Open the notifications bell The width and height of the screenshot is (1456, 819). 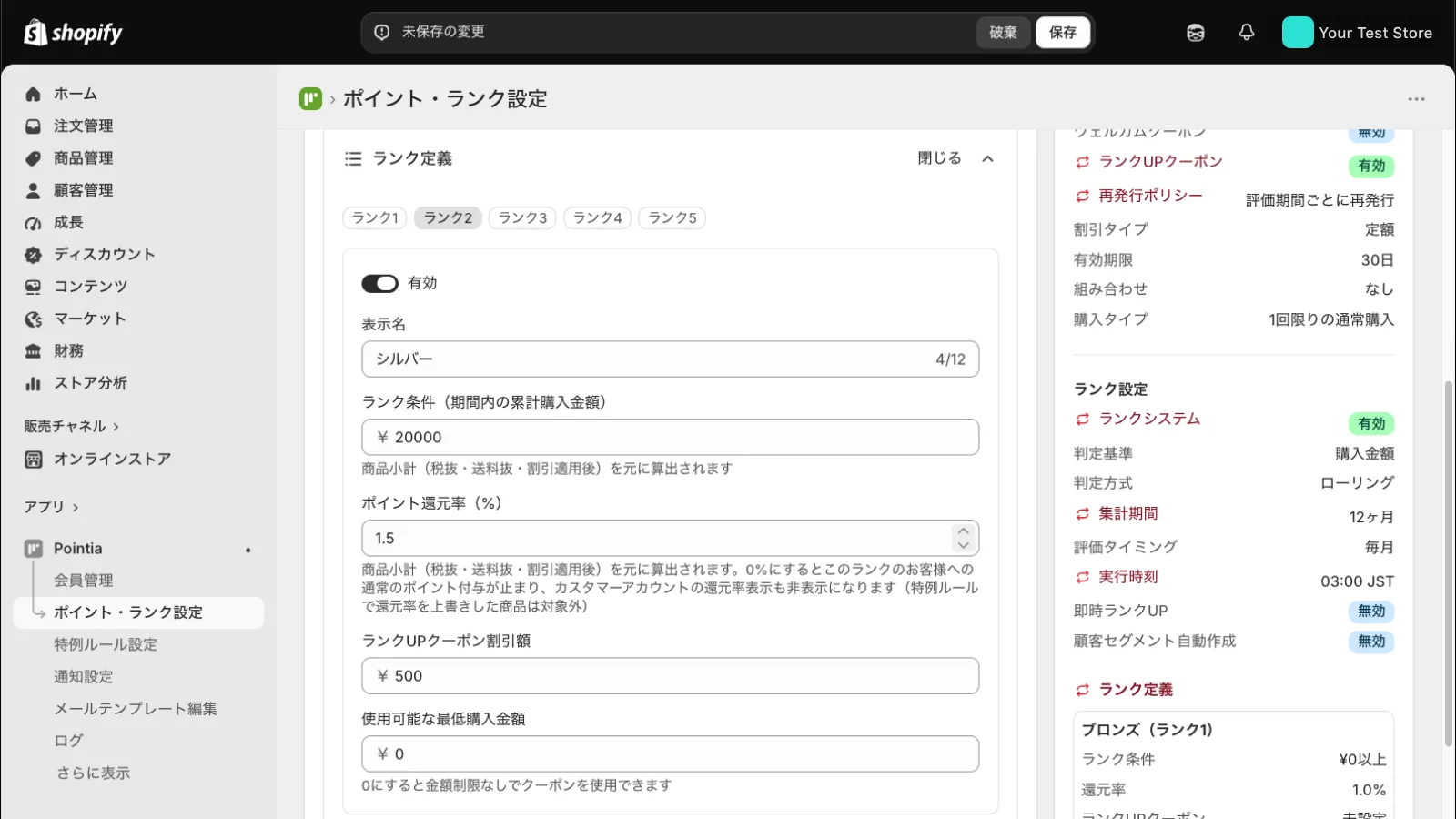(x=1247, y=33)
